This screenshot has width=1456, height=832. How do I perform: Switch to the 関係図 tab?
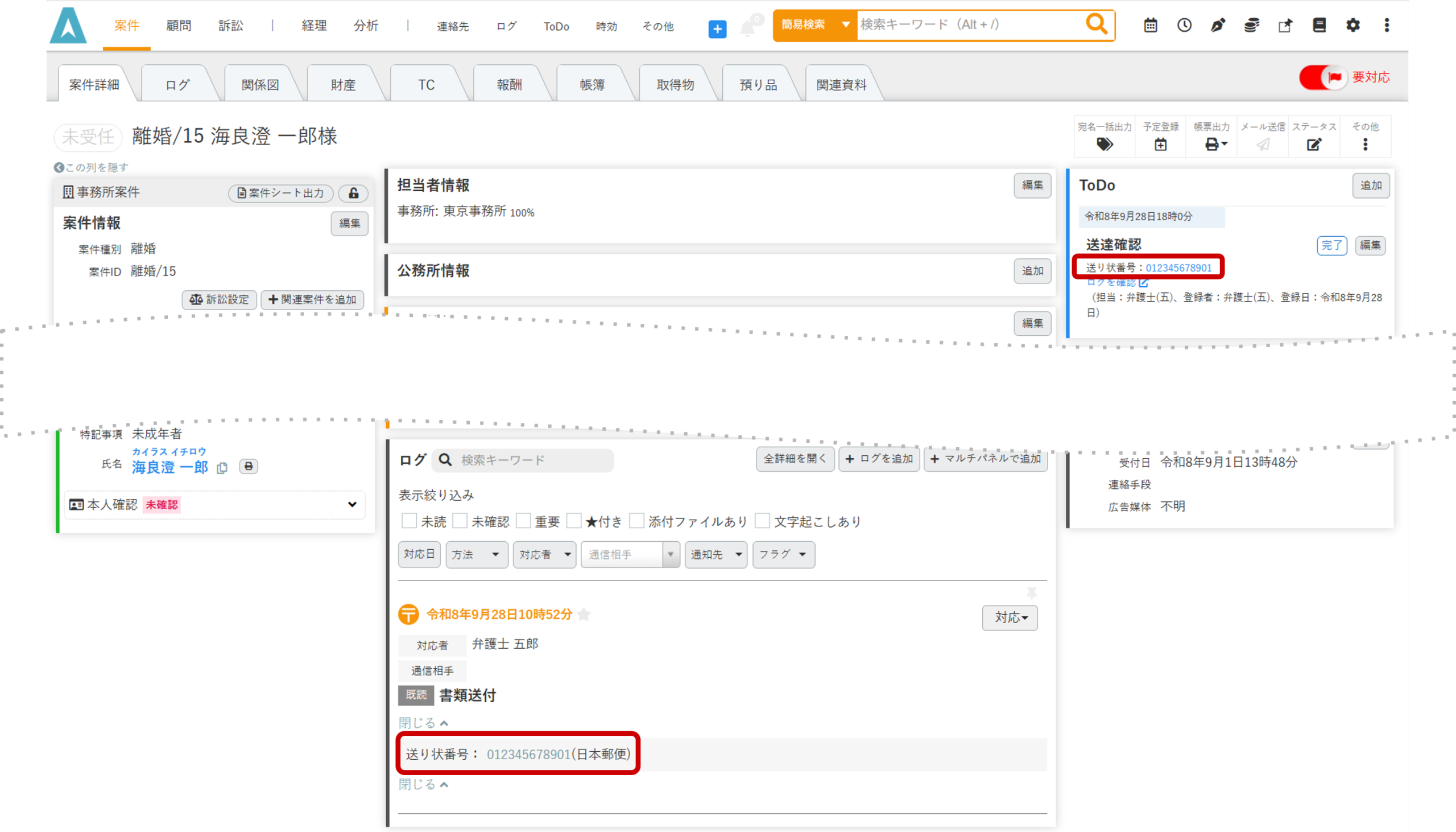pyautogui.click(x=260, y=85)
